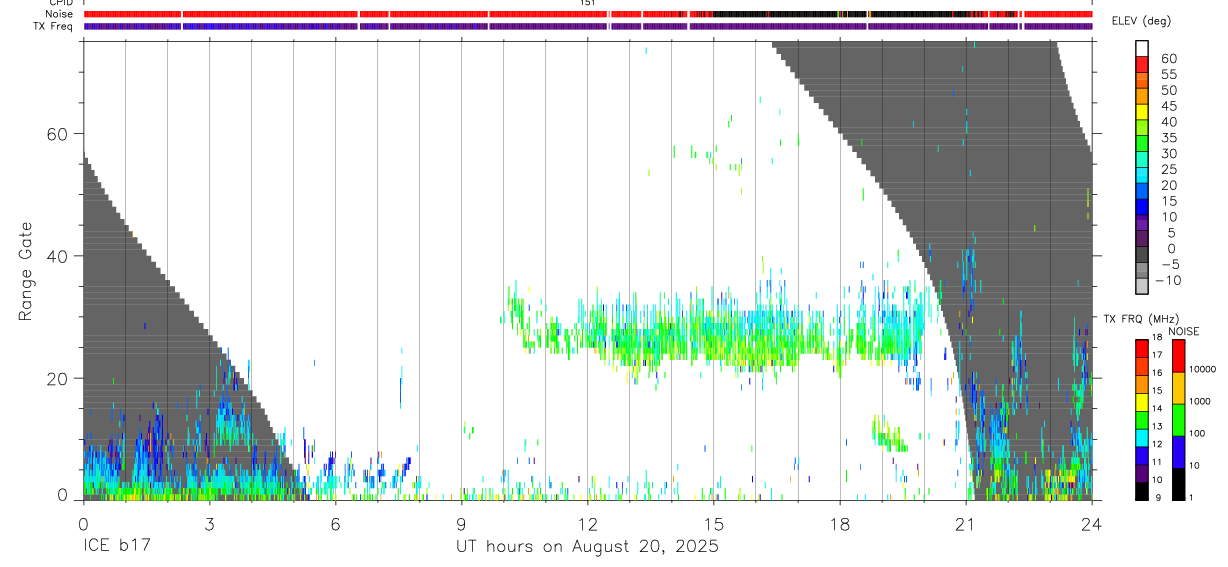1228x567 pixels.
Task: Click the purple TX Freq status bar strip
Action: [587, 26]
